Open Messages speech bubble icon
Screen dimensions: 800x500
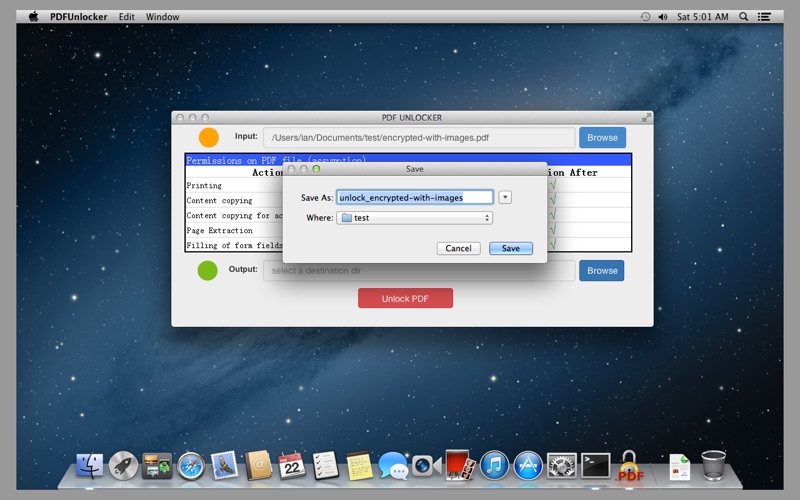393,466
